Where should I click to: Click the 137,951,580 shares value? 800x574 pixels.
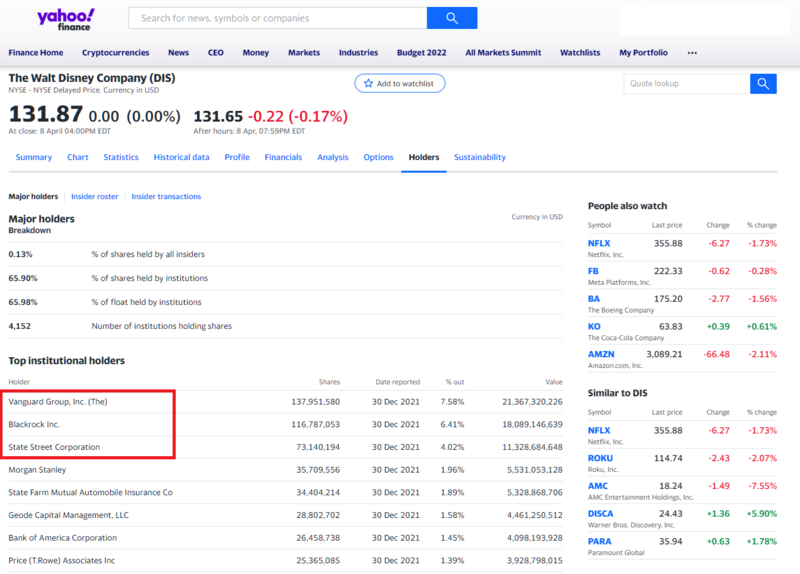[x=315, y=402]
